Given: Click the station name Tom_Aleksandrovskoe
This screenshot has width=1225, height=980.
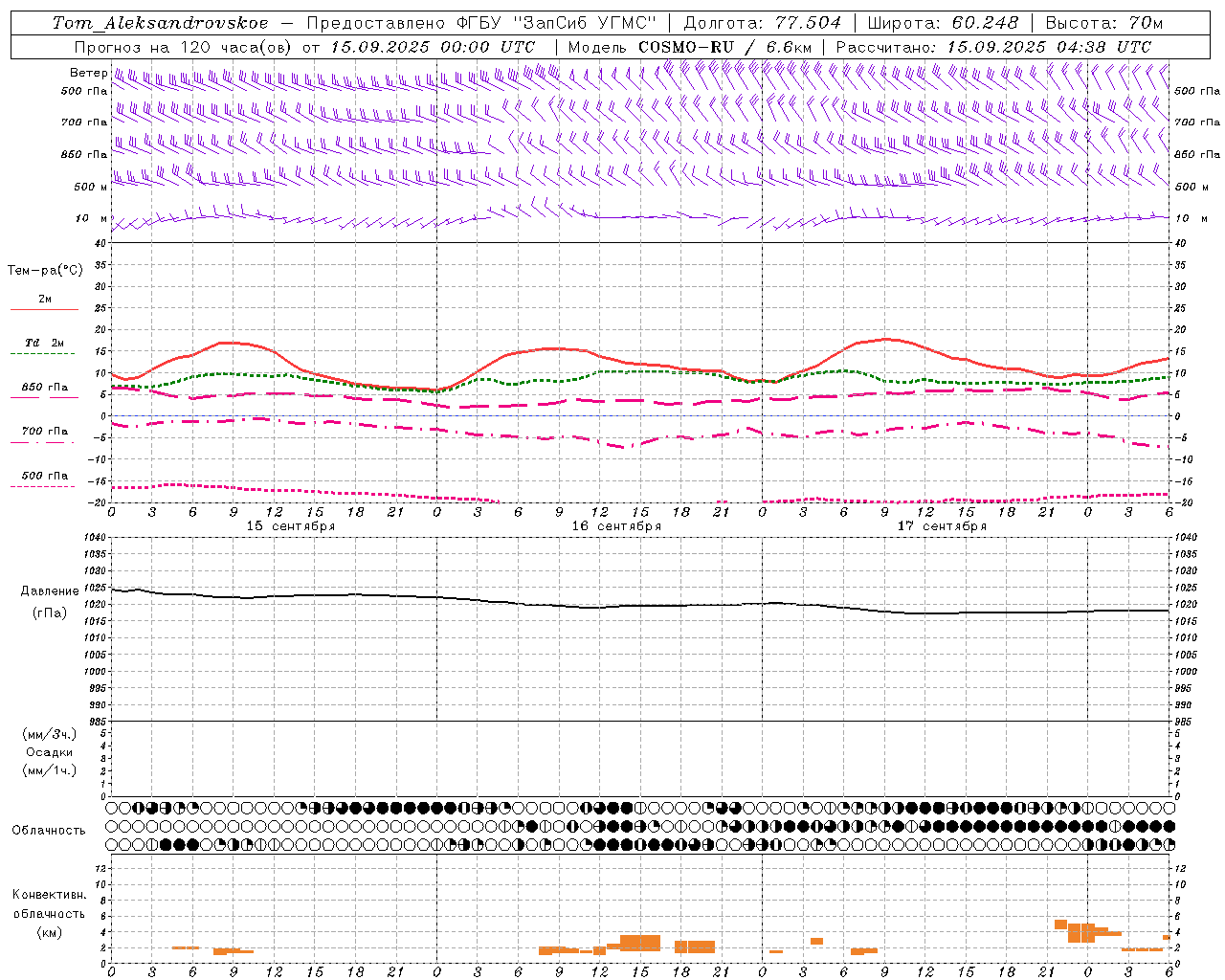Looking at the screenshot, I should (x=160, y=23).
